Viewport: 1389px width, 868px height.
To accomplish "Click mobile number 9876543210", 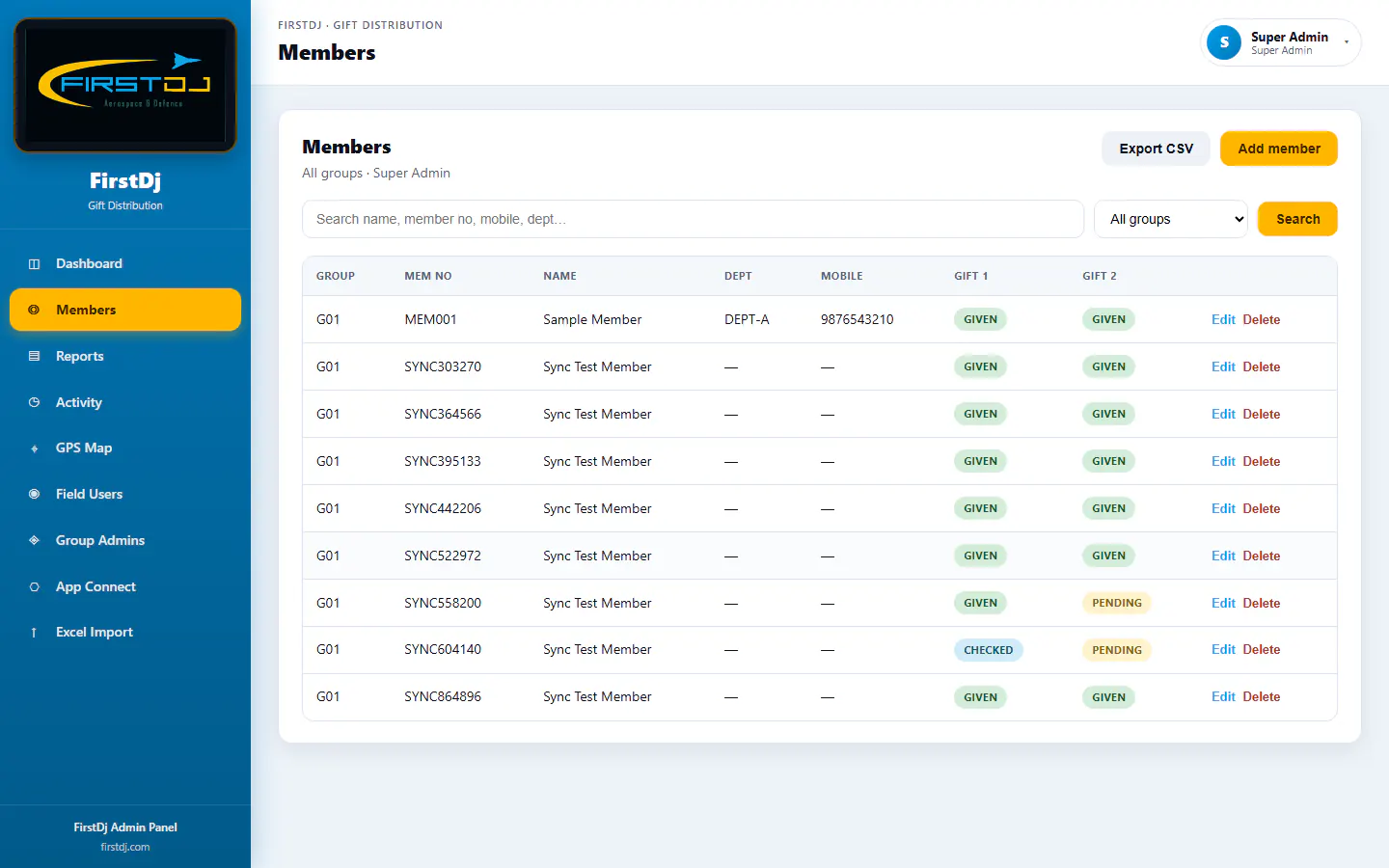I will (857, 319).
